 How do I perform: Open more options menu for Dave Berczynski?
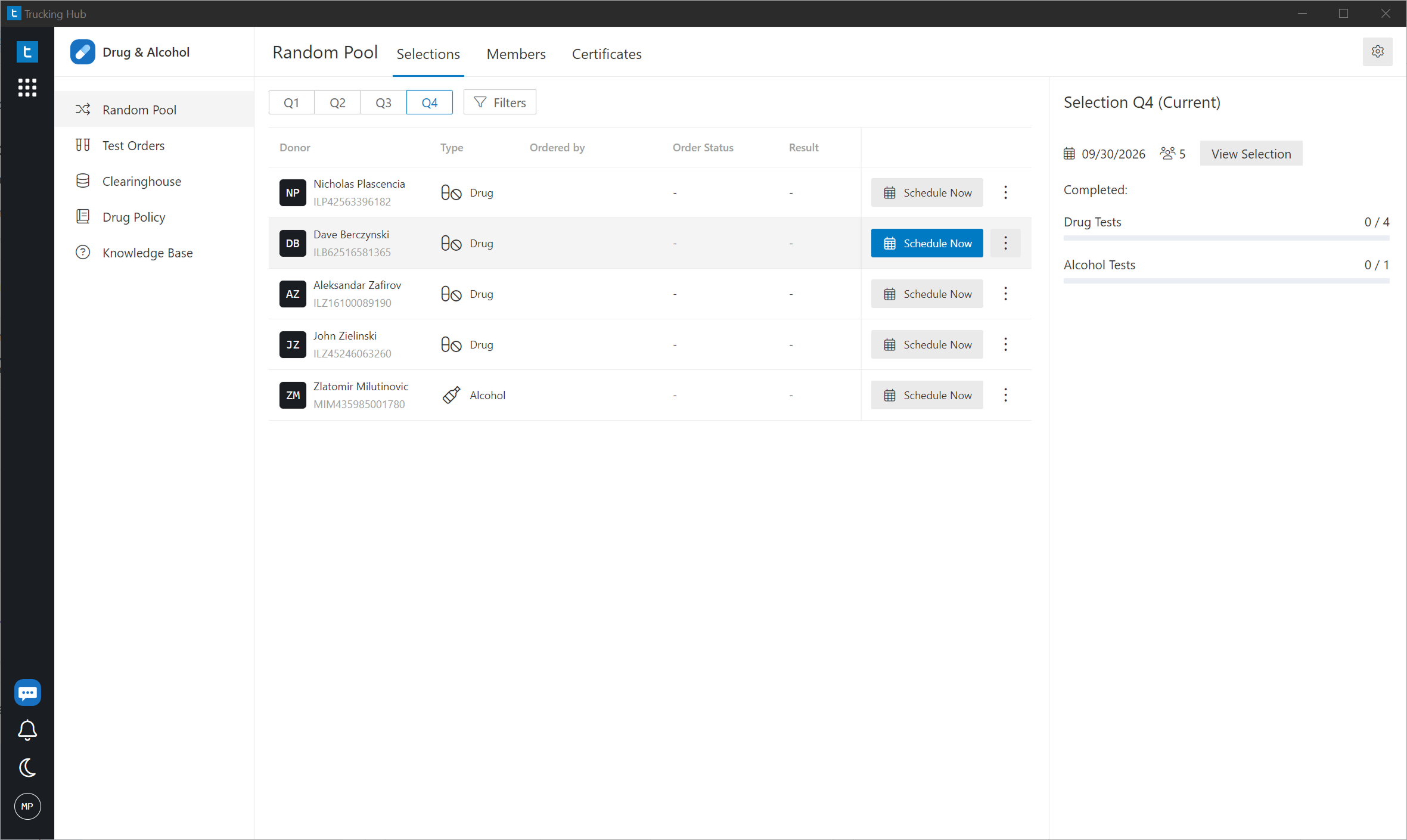pyautogui.click(x=1005, y=243)
